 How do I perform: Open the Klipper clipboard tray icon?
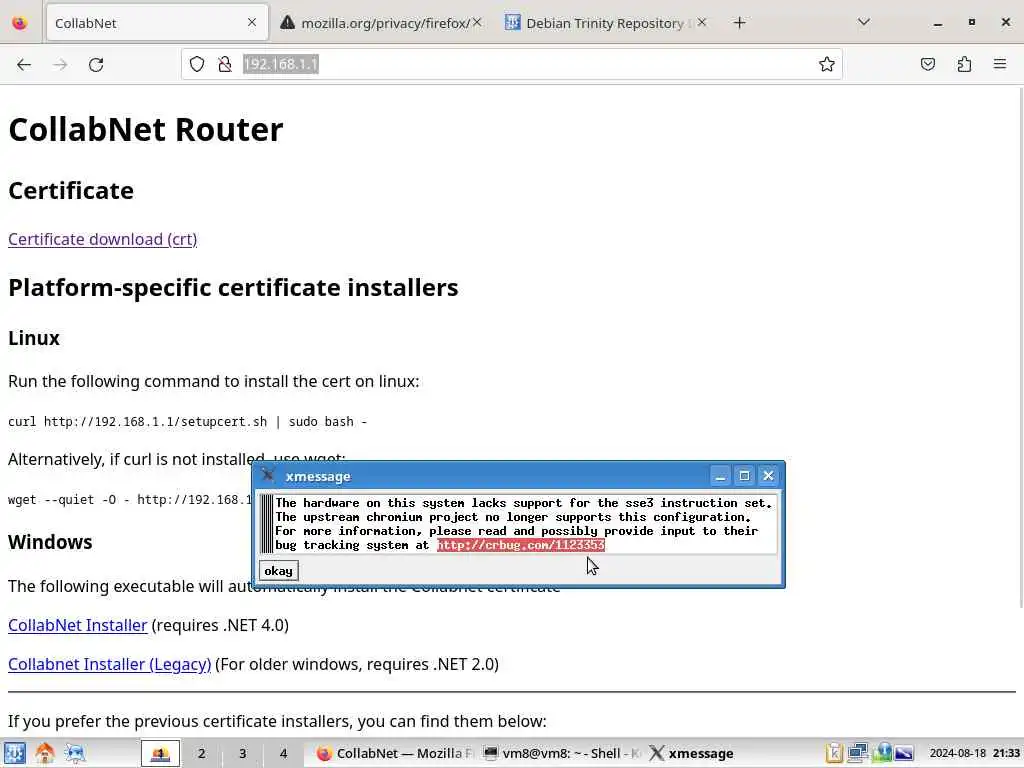click(x=834, y=753)
